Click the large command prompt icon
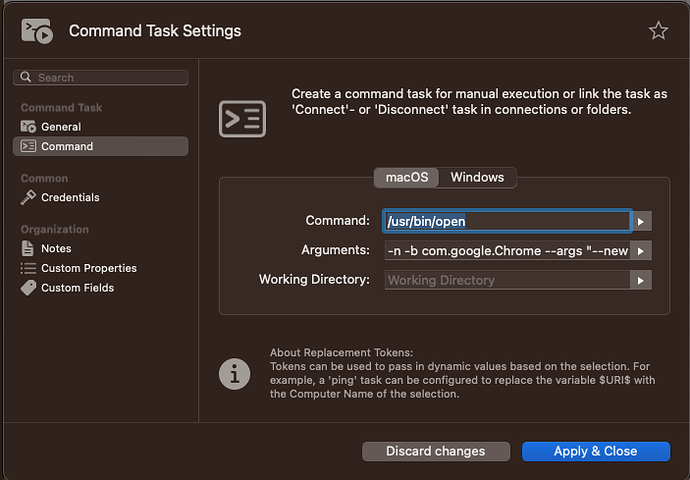690x480 pixels. tap(242, 117)
